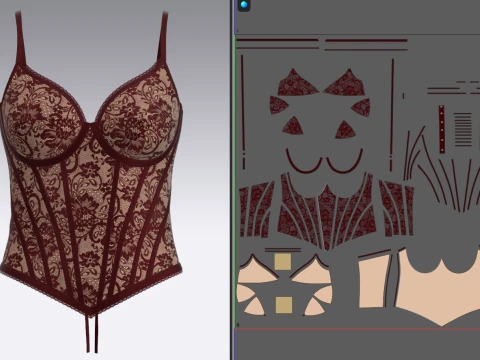Select the upper tan square pattern piece
480x360 pixels.
coord(283,262)
